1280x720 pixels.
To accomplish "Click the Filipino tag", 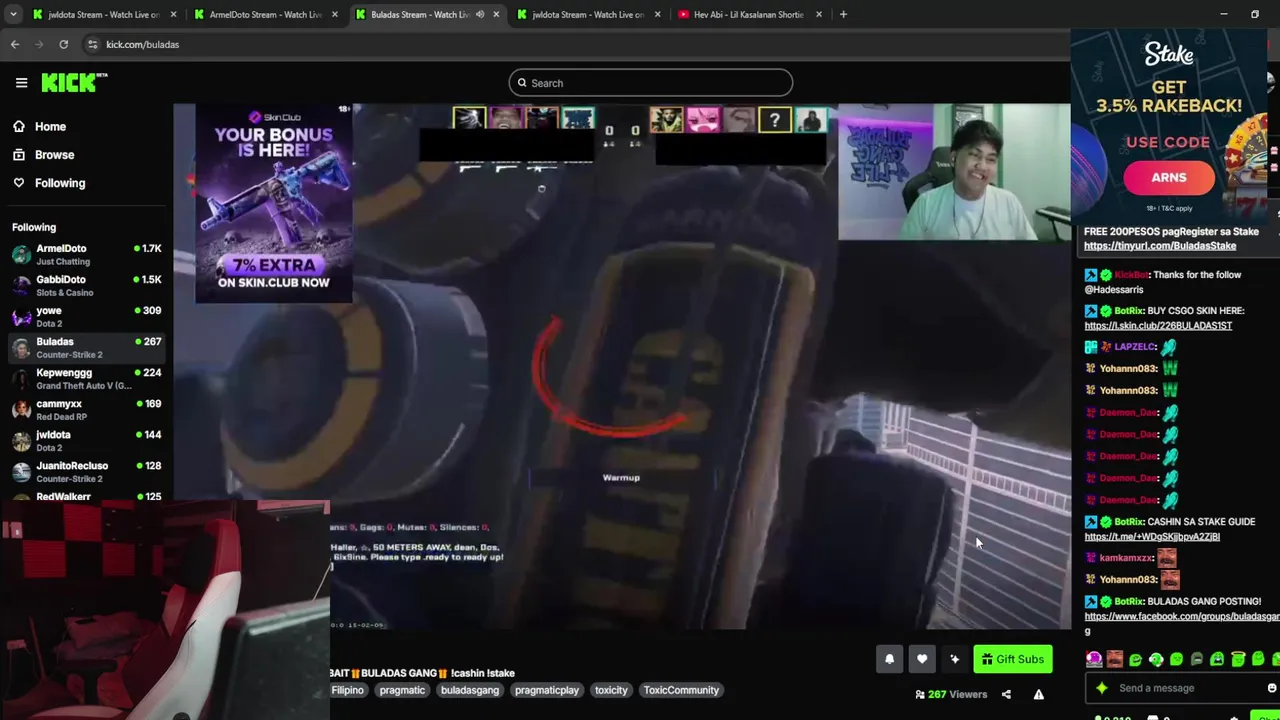I will pos(347,690).
